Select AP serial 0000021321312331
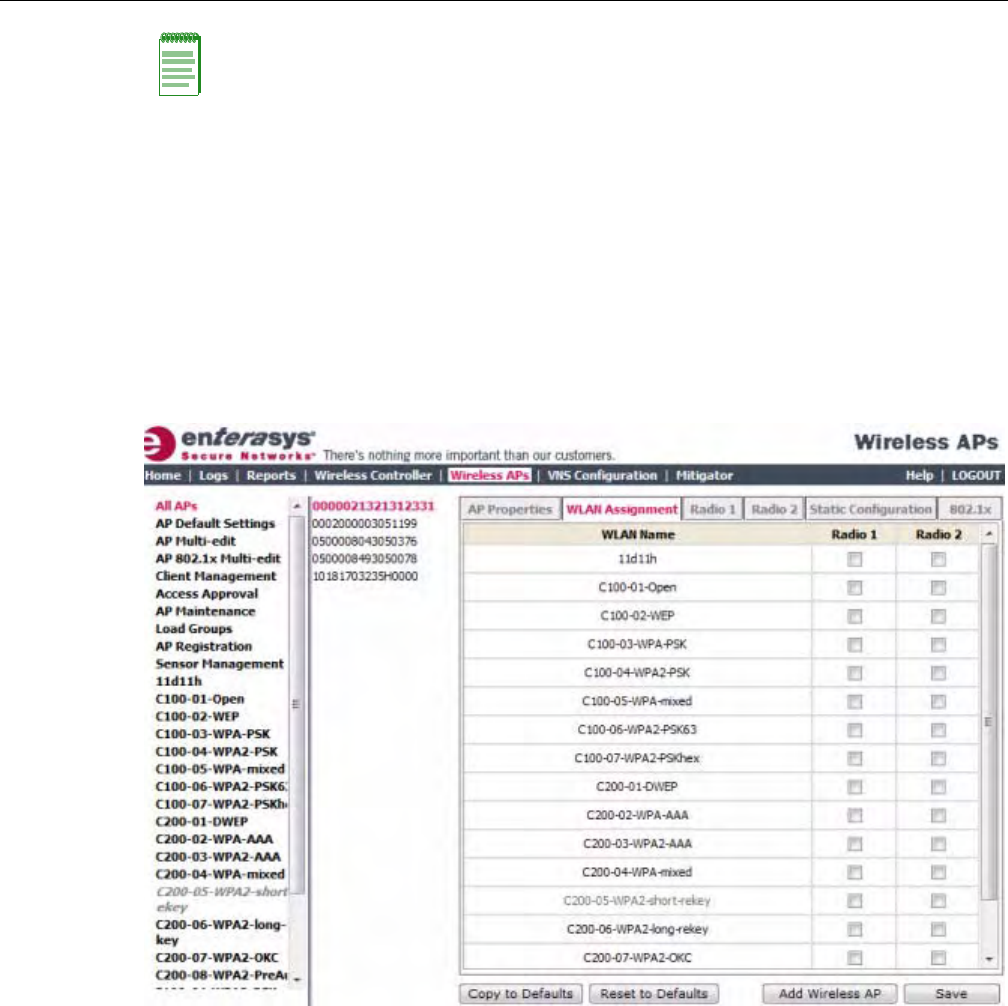 coord(373,506)
